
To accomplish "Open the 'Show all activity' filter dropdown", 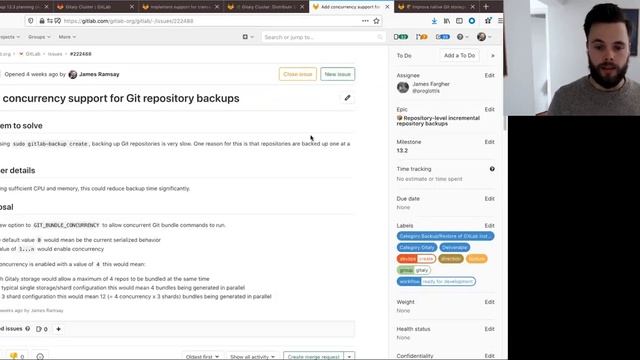I will (252, 357).
